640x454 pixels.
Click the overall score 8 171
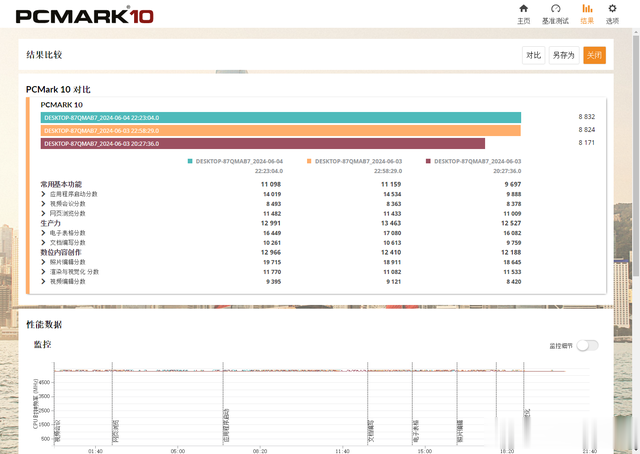587,143
